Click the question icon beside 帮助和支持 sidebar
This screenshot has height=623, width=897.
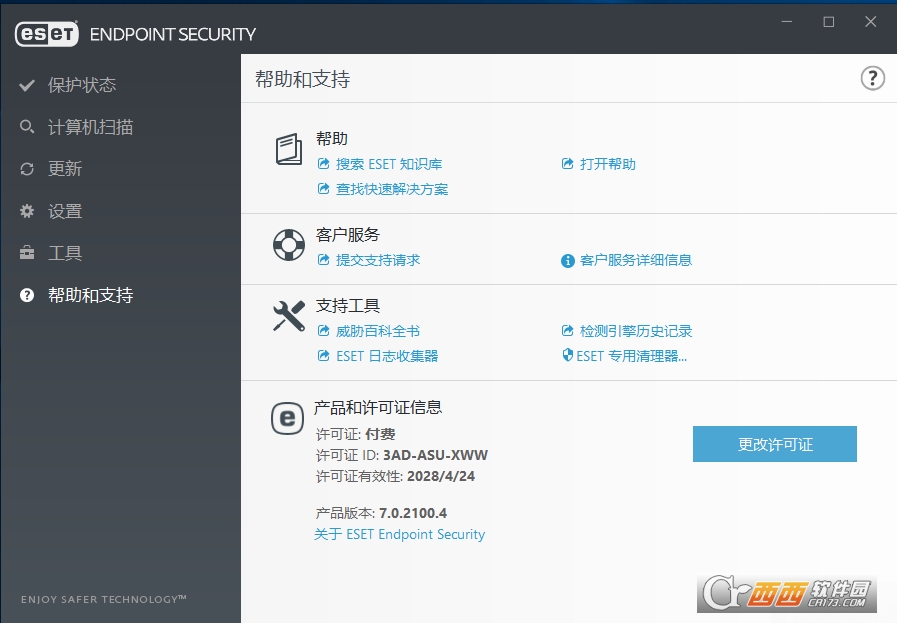pyautogui.click(x=27, y=295)
